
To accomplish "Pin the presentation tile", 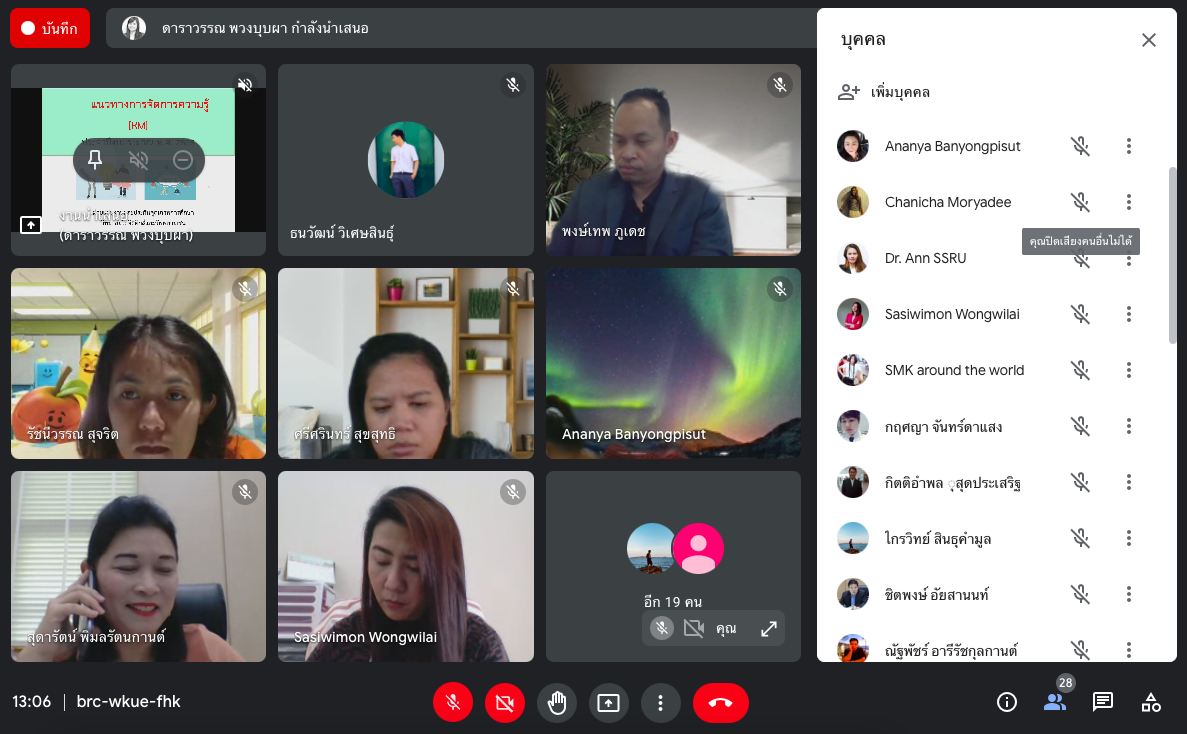I will (x=95, y=160).
